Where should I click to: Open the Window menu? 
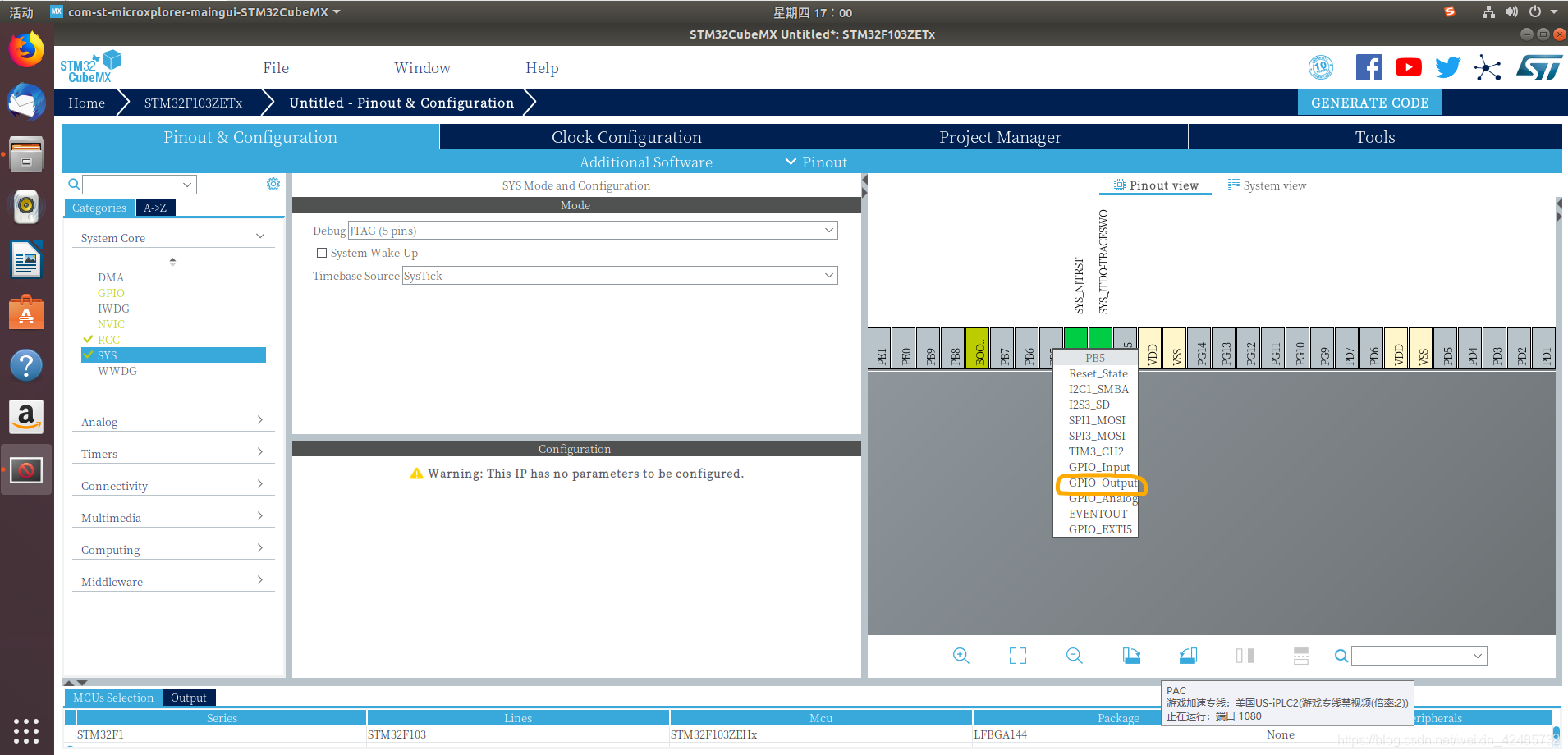coord(422,68)
